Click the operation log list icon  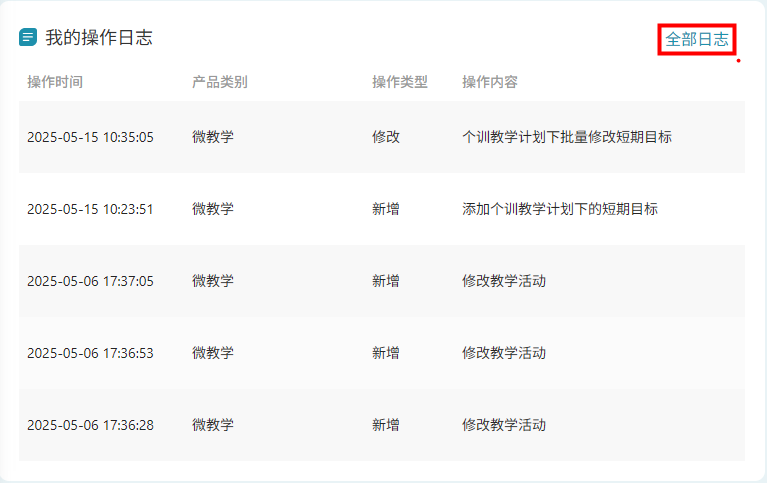click(x=28, y=38)
